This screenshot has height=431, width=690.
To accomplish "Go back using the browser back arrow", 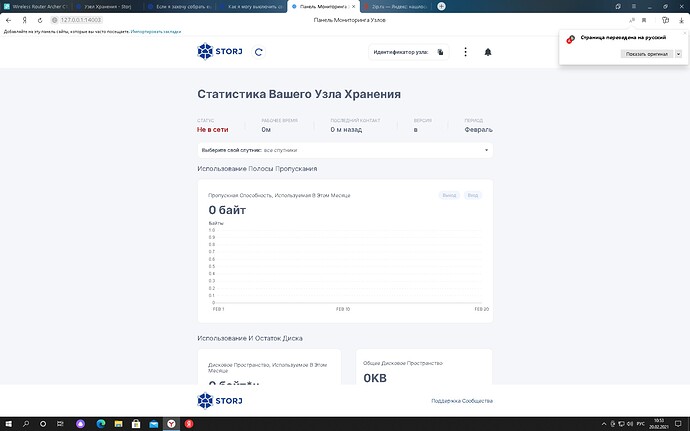I will pos(9,19).
